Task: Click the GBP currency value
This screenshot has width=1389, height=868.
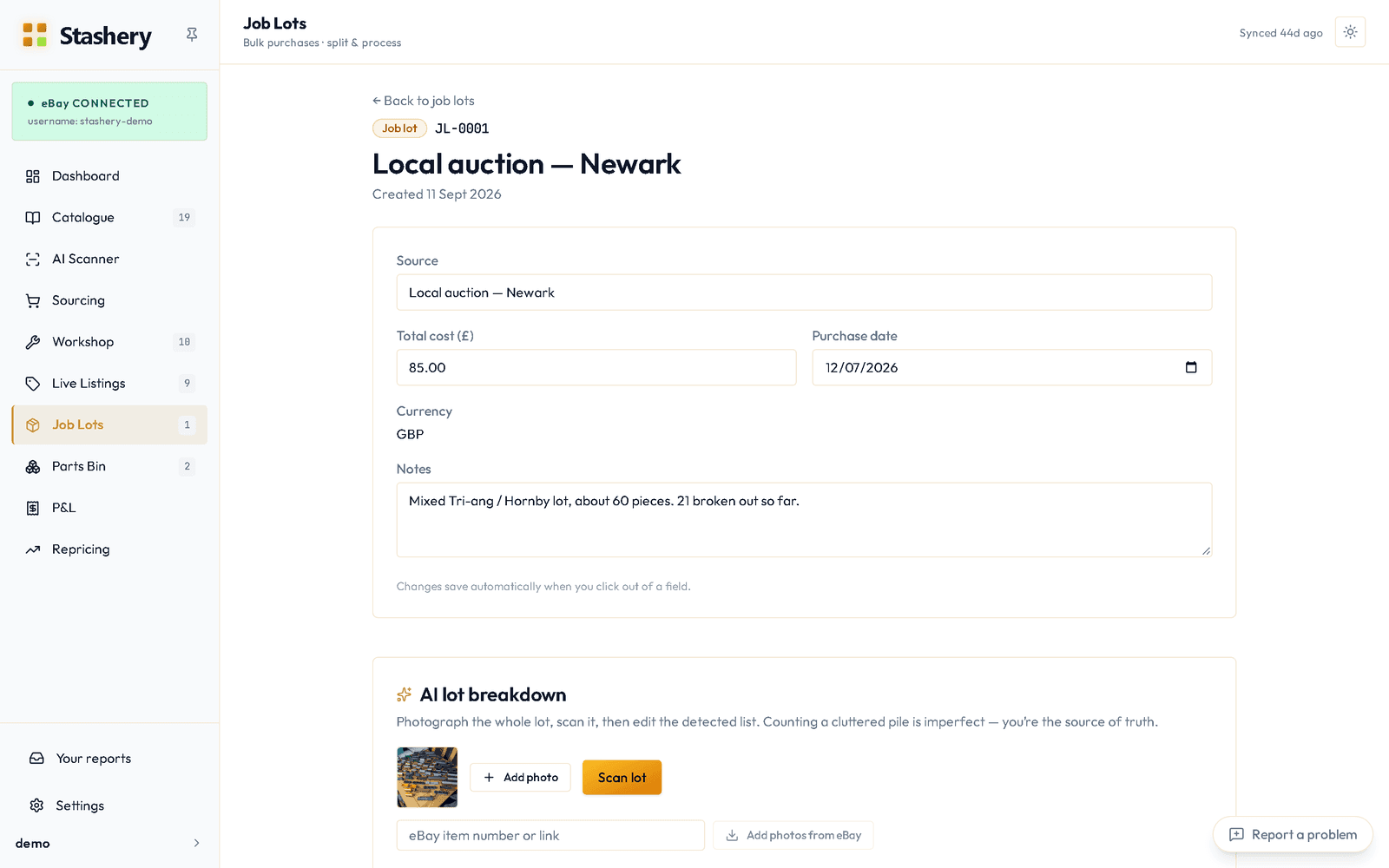Action: point(411,435)
